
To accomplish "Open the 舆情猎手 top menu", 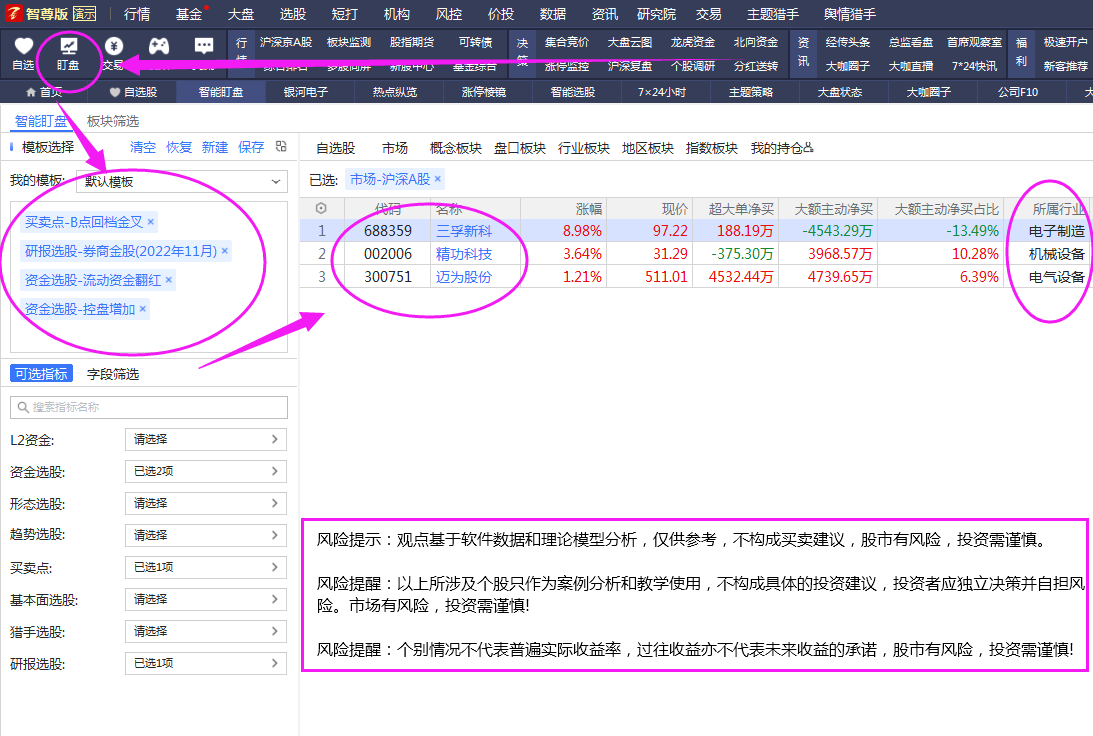I will click(x=850, y=14).
